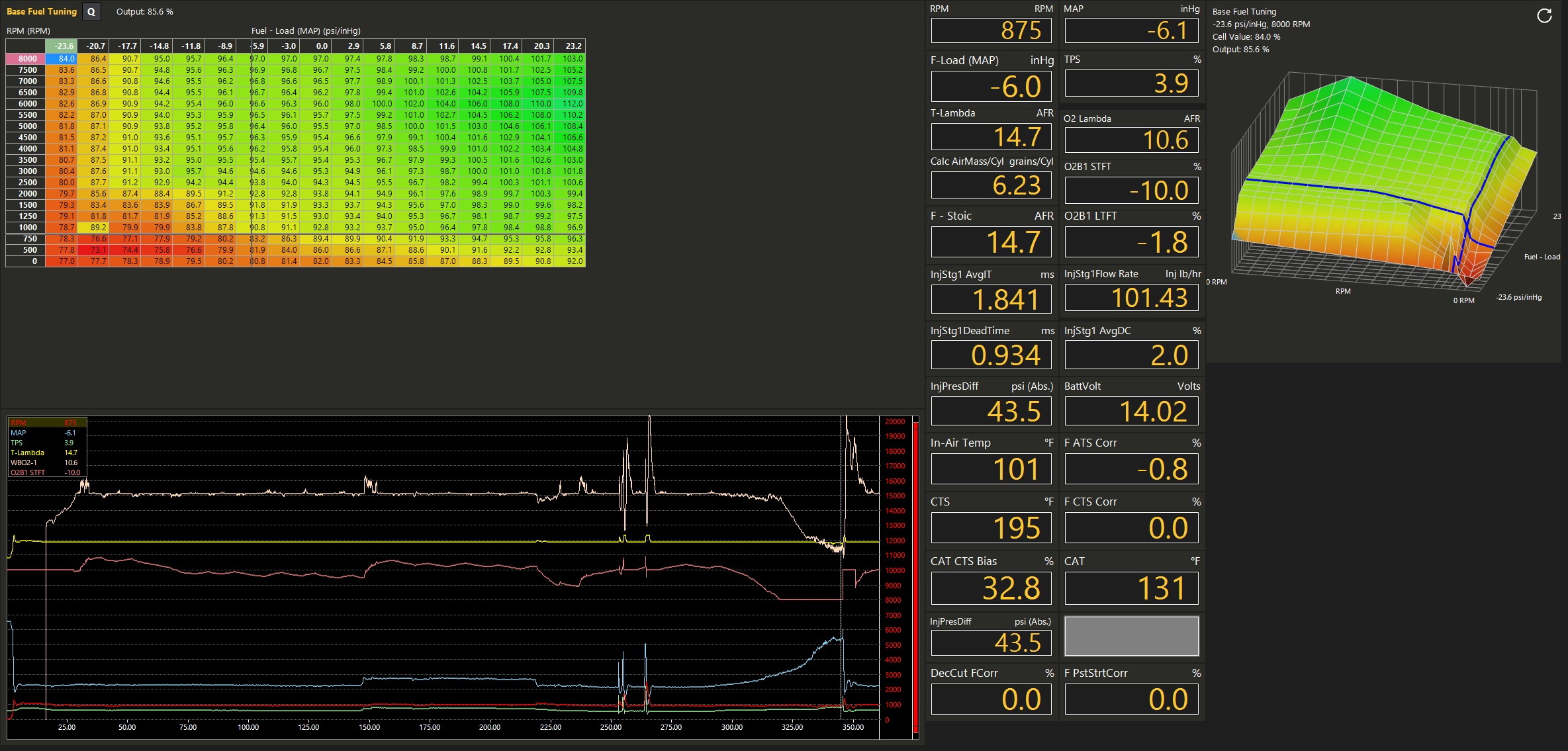Click the RPM gauge showing 875
This screenshot has height=751, width=1568.
coord(991,30)
